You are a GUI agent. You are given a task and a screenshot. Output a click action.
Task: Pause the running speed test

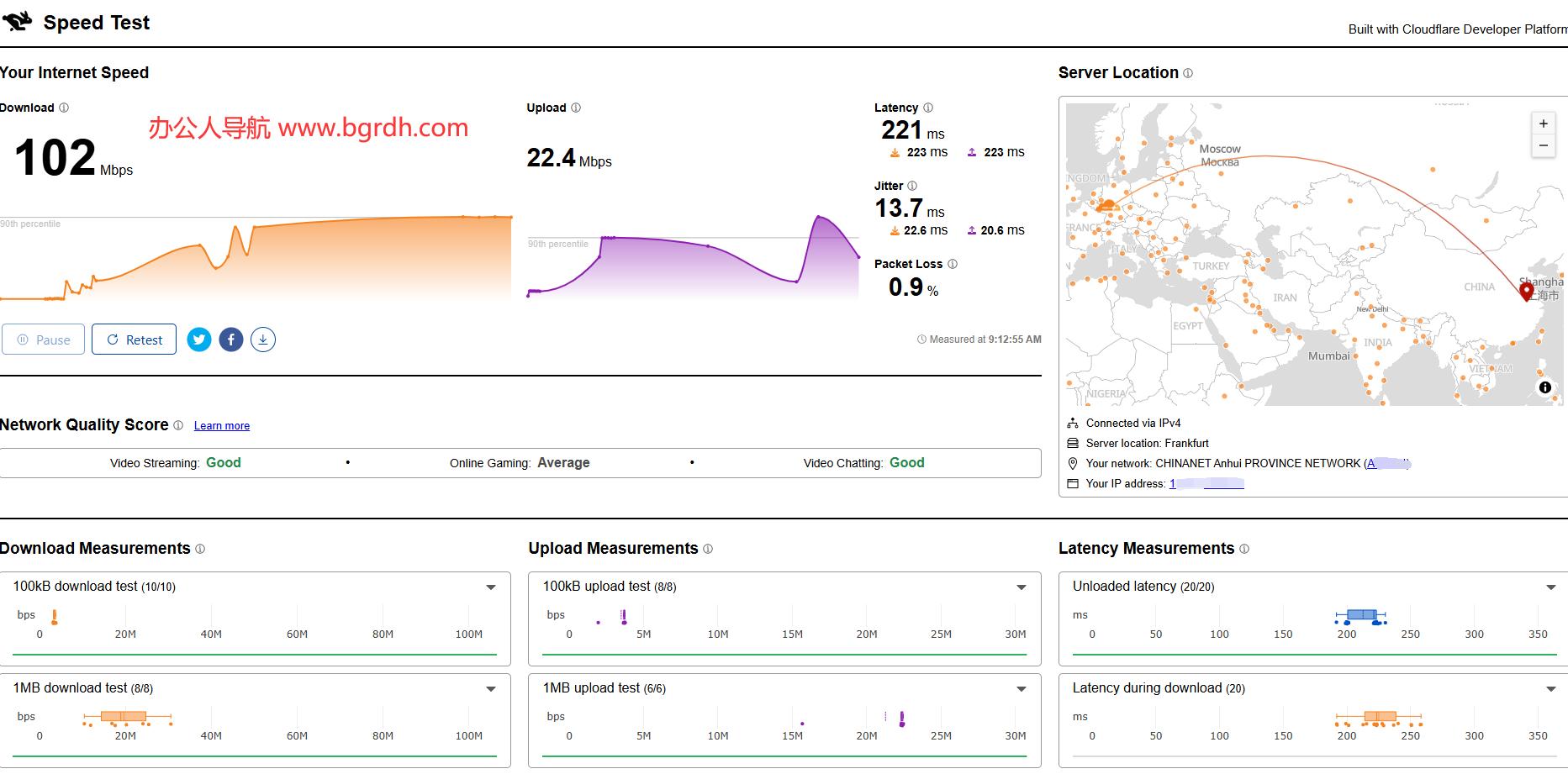[x=43, y=339]
